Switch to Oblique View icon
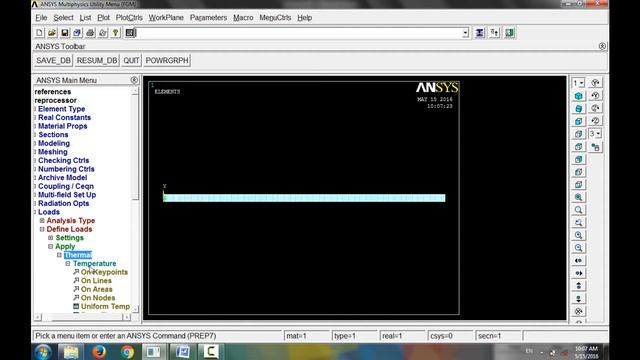This screenshot has height=360, width=640. click(578, 109)
